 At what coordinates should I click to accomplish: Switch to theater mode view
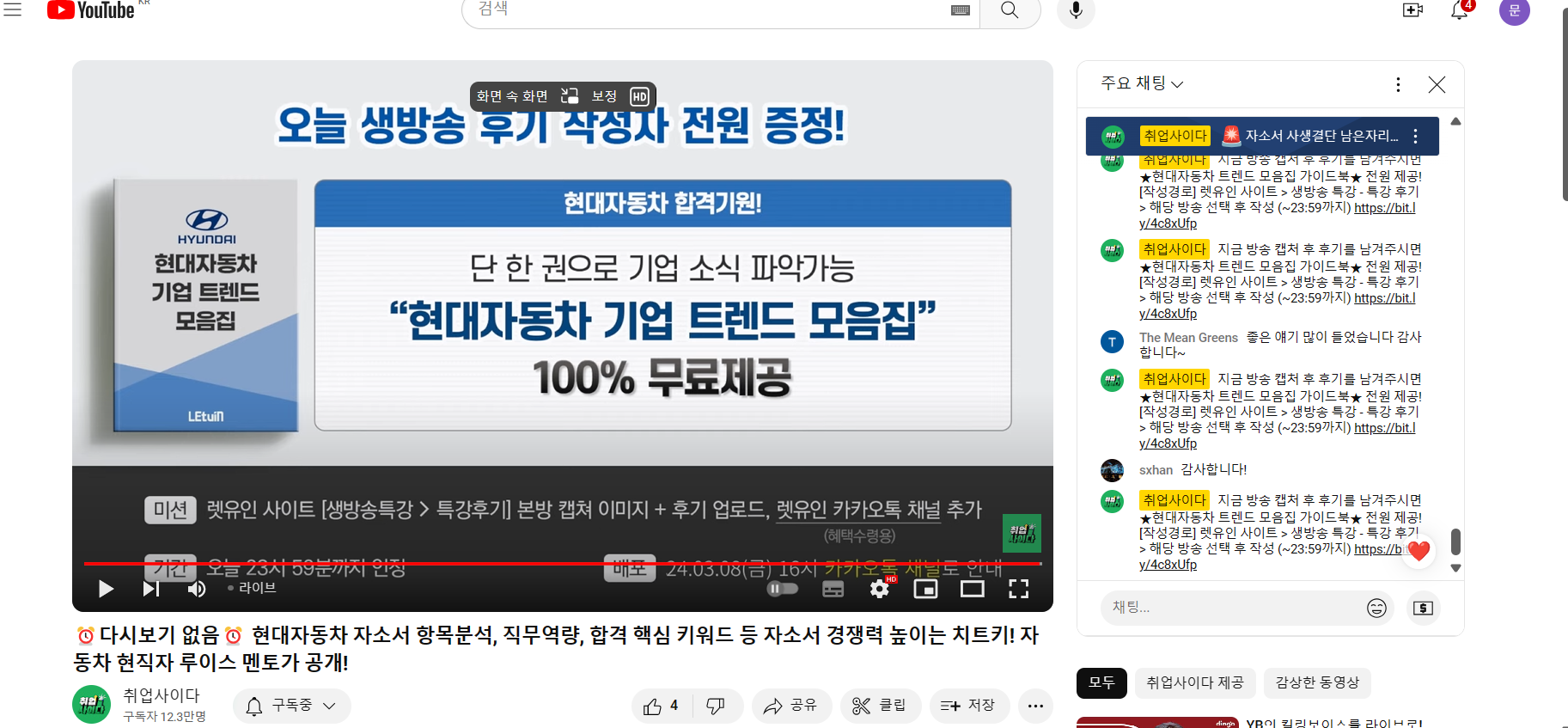click(x=972, y=589)
